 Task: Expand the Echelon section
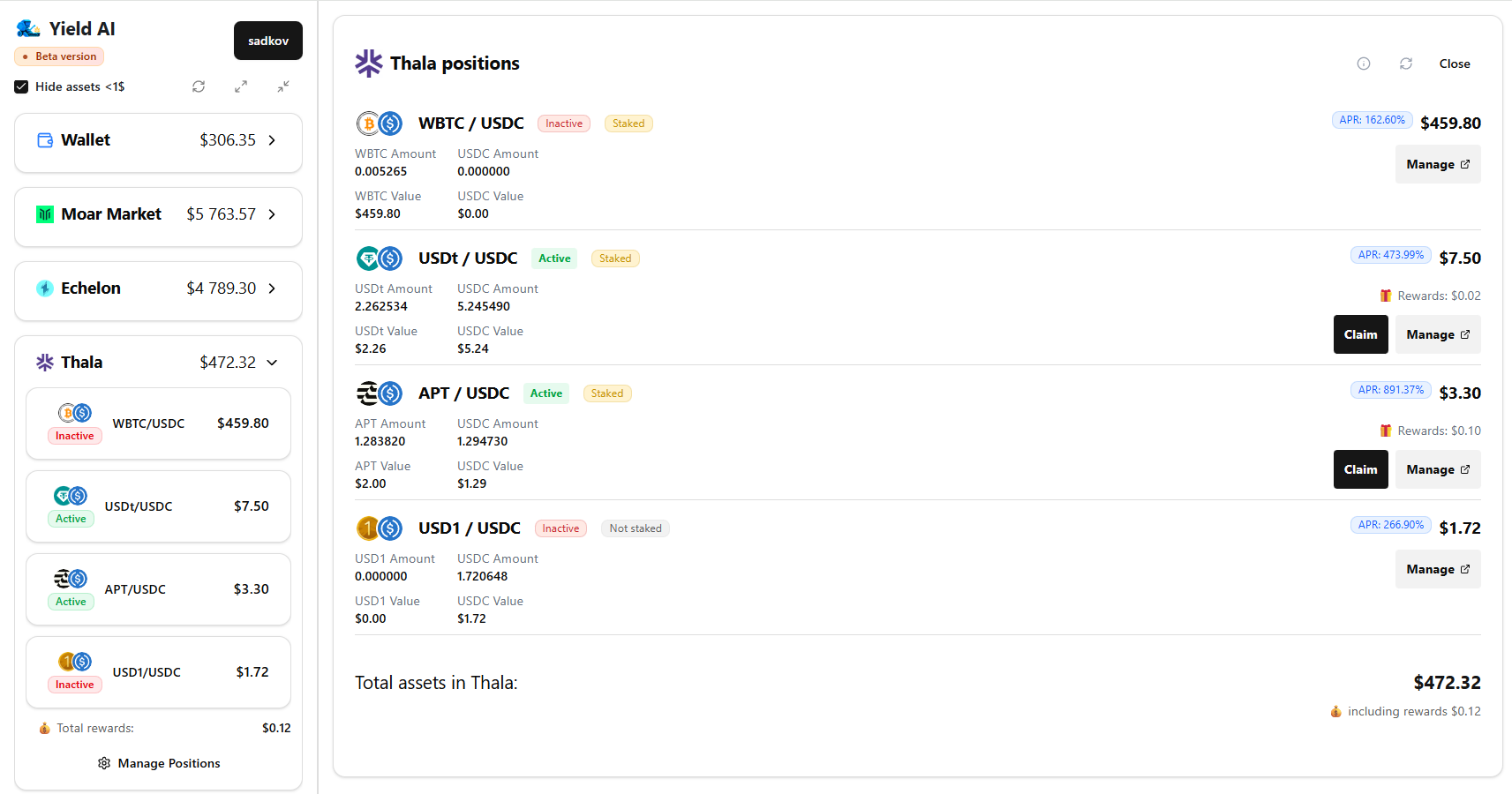click(272, 288)
